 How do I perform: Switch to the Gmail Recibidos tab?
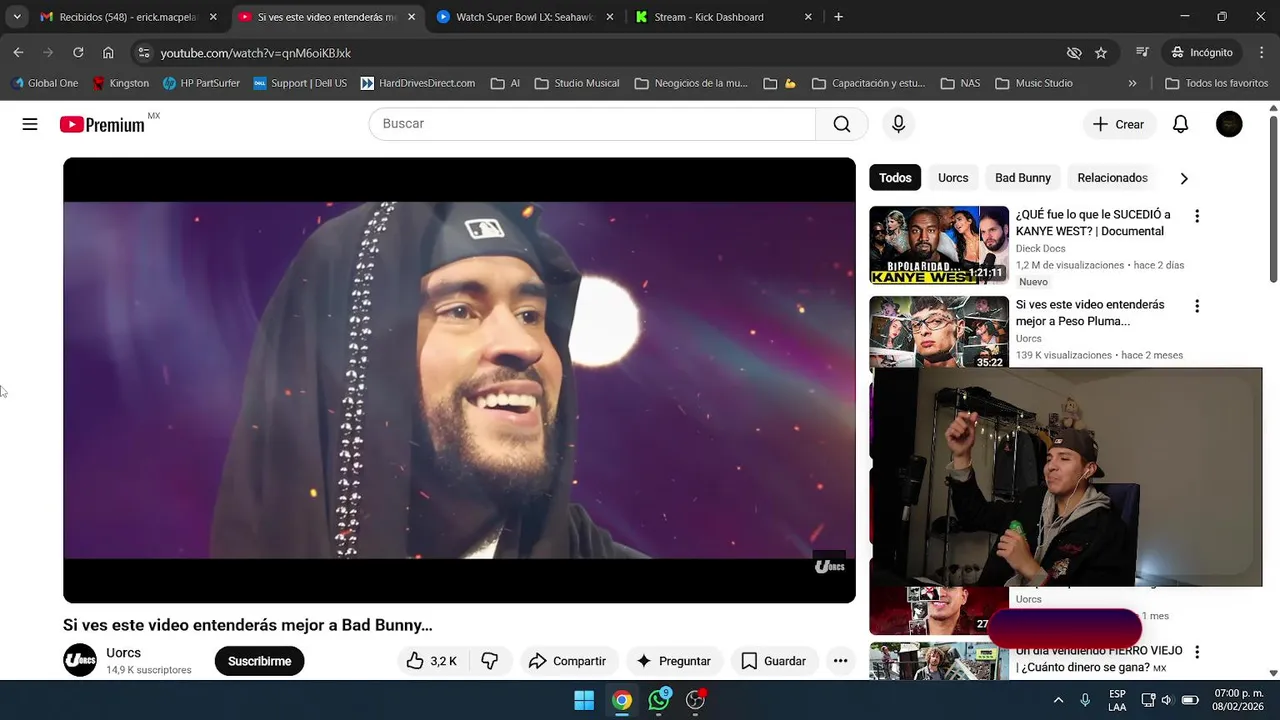click(x=128, y=17)
